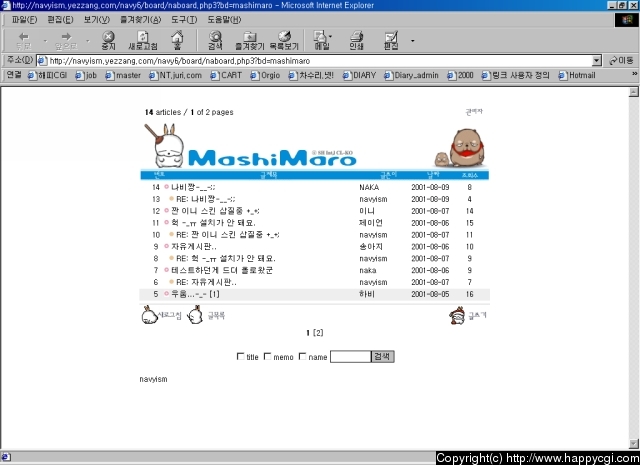Open the Back button history dropdown arrow
The height and width of the screenshot is (465, 640).
(x=45, y=40)
